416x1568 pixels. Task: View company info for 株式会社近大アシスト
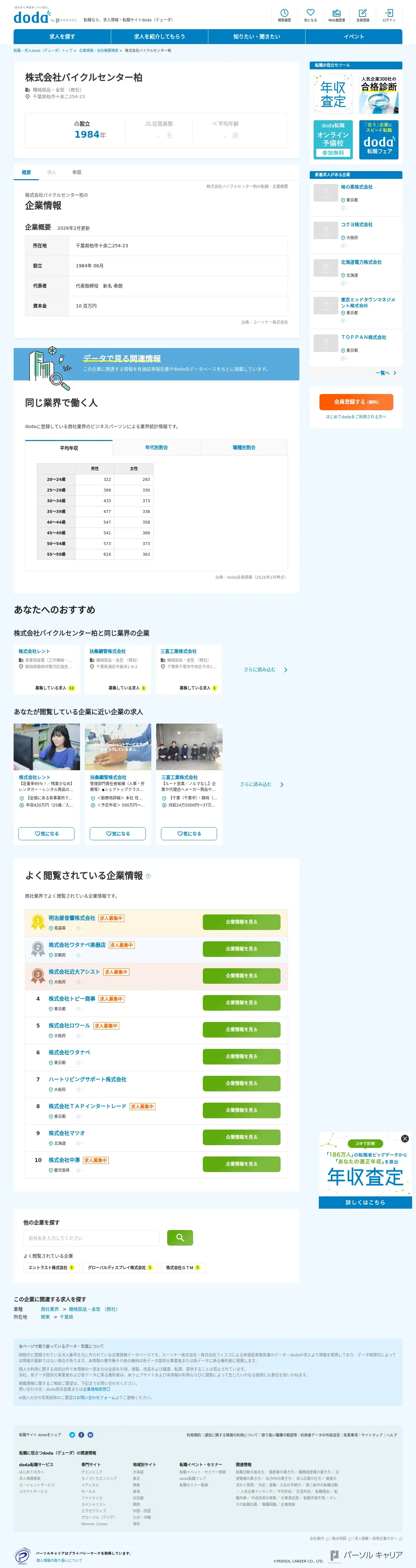point(241,975)
